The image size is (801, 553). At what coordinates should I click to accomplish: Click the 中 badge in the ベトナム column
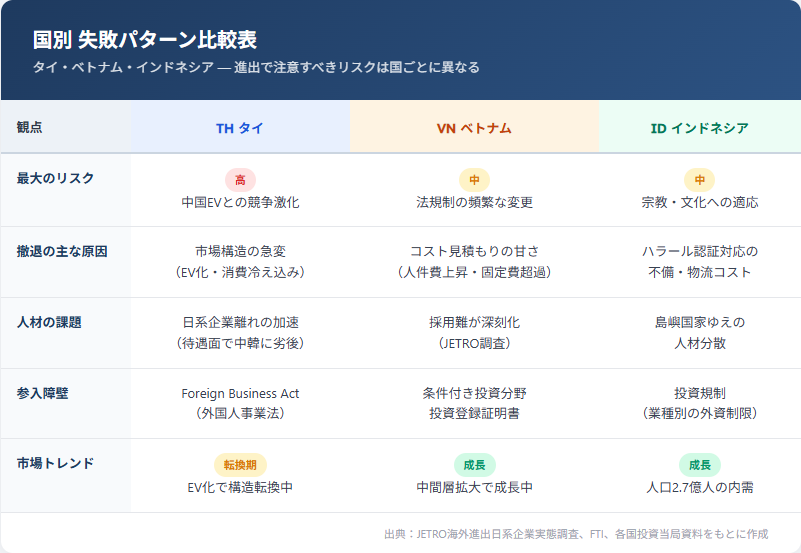tap(474, 180)
